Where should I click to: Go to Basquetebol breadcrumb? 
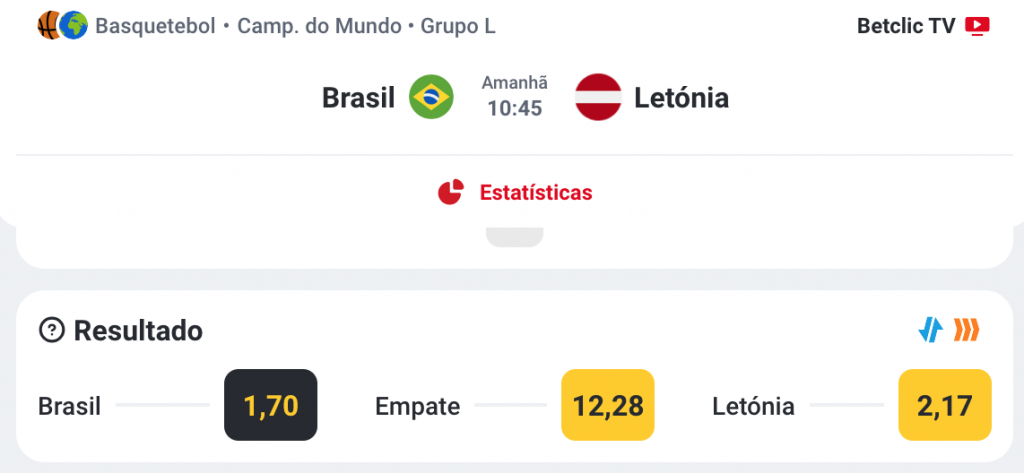pyautogui.click(x=155, y=26)
